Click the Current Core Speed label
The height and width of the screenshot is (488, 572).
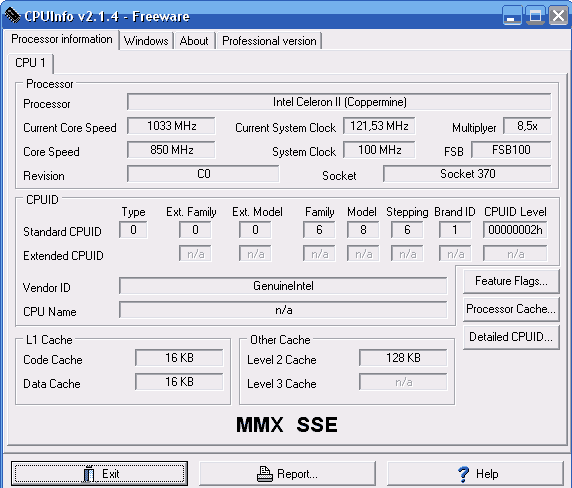[x=70, y=128]
